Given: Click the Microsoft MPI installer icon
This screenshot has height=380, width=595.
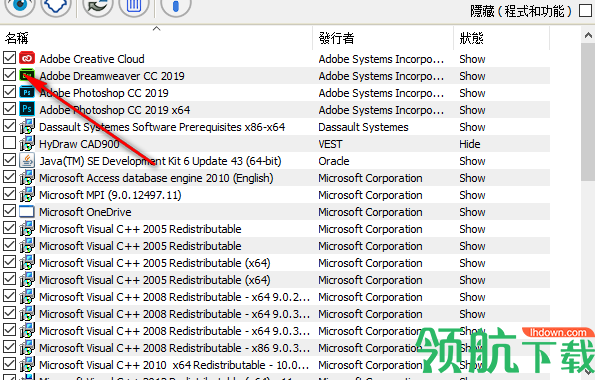Looking at the screenshot, I should tap(27, 194).
